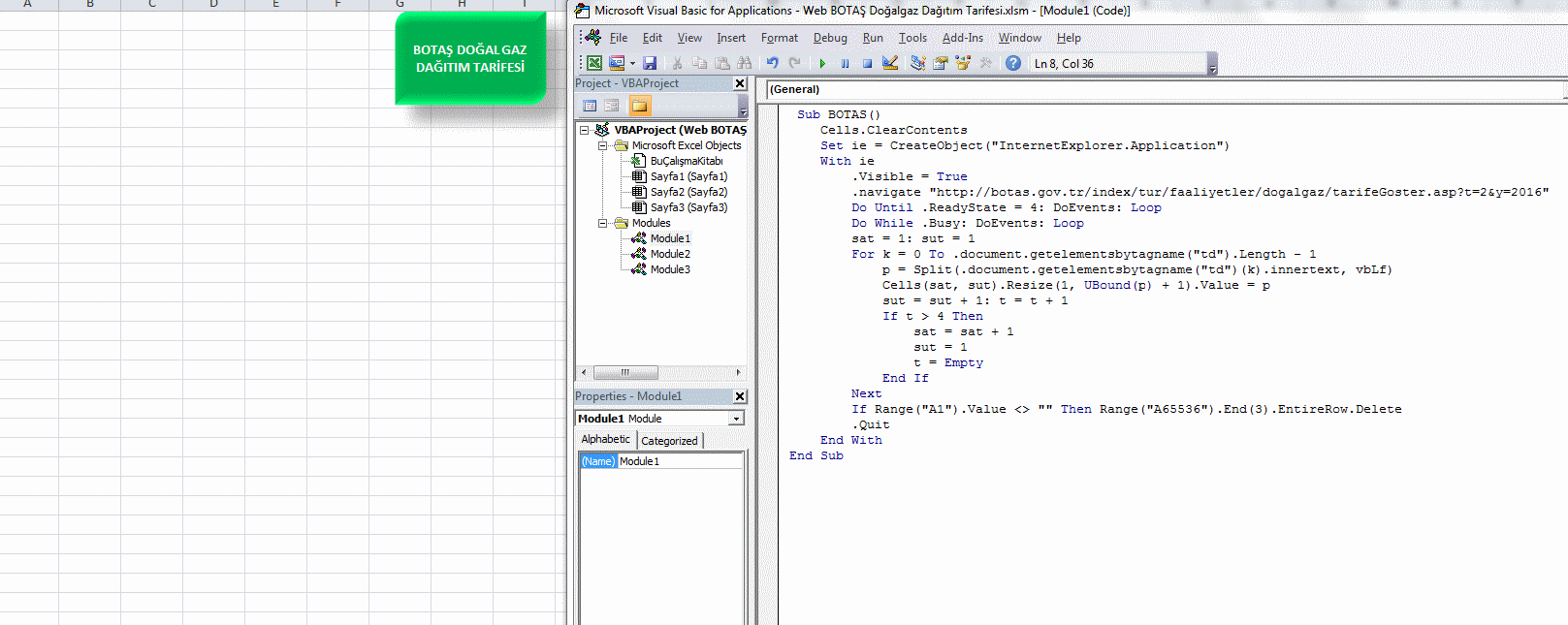Undo the last edit
Viewport: 1568px width, 625px height.
[772, 63]
